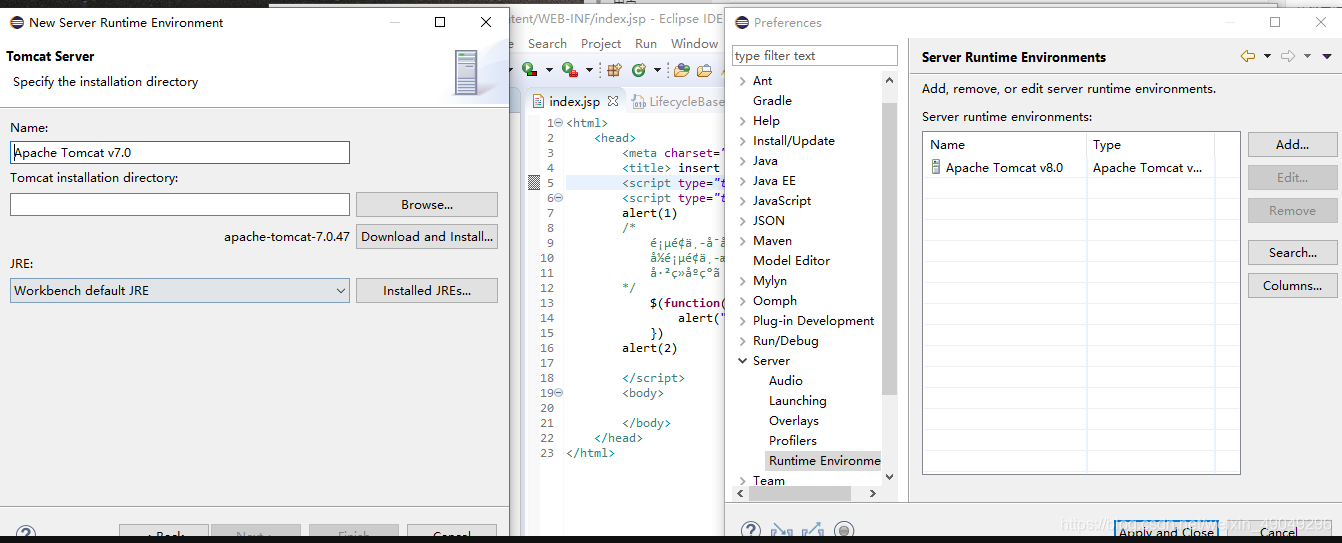The image size is (1342, 543).
Task: Select Gradle in the preferences tree
Action: (x=772, y=101)
